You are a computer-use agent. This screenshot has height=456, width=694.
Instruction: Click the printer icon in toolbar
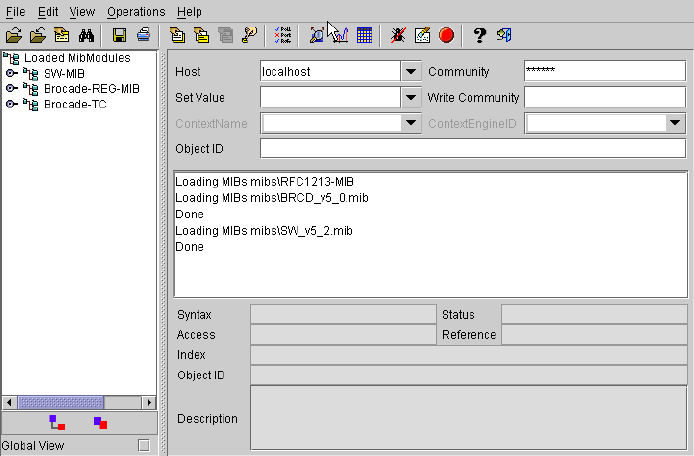click(143, 35)
